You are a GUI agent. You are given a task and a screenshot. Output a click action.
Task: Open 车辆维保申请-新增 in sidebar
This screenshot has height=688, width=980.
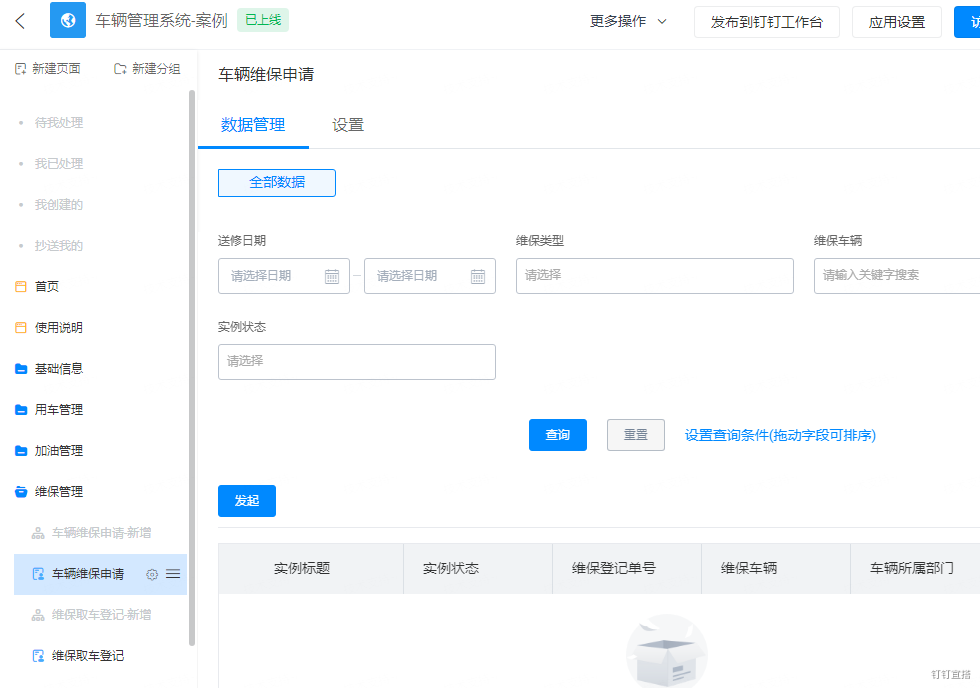click(x=101, y=533)
